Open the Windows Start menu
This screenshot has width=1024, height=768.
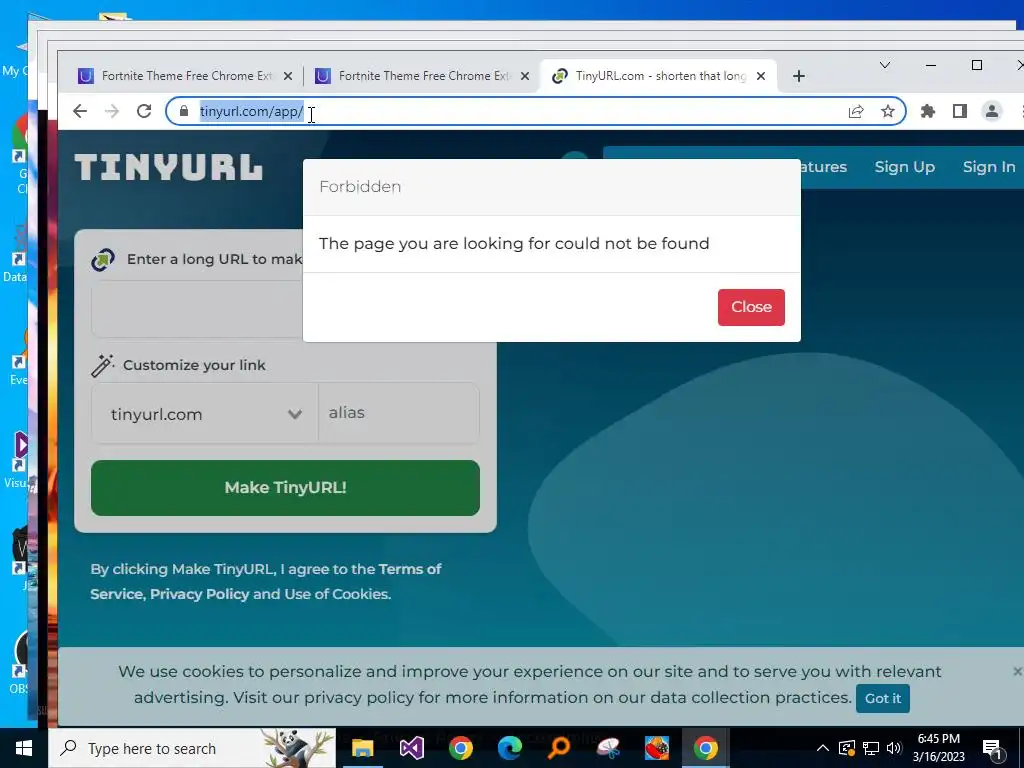(24, 748)
